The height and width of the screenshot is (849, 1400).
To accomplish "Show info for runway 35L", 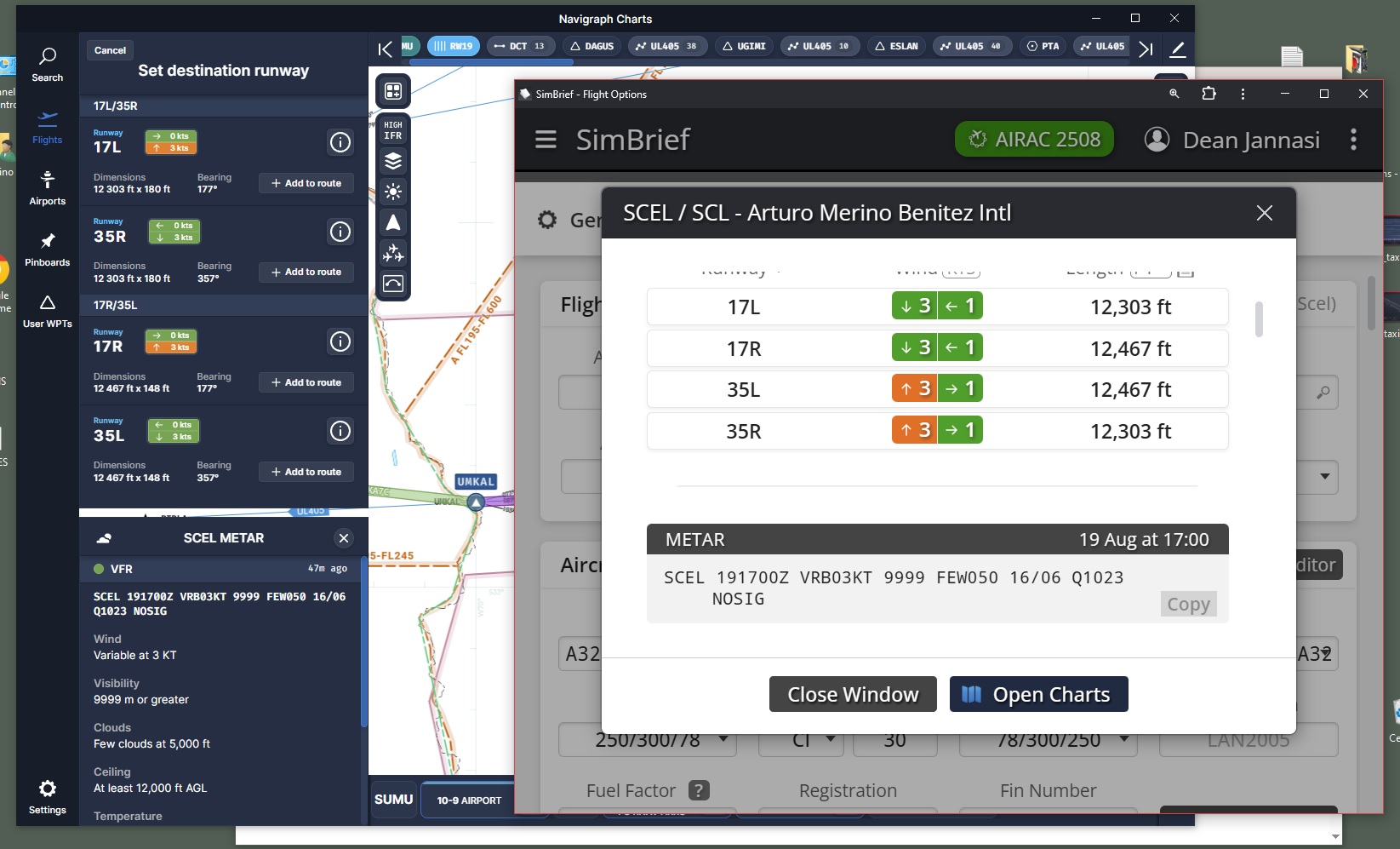I will point(340,431).
